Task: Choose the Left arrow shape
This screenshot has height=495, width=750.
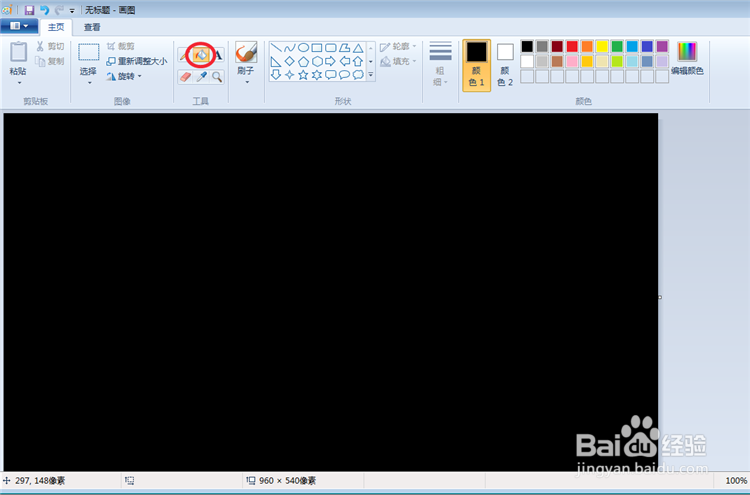Action: click(344, 61)
